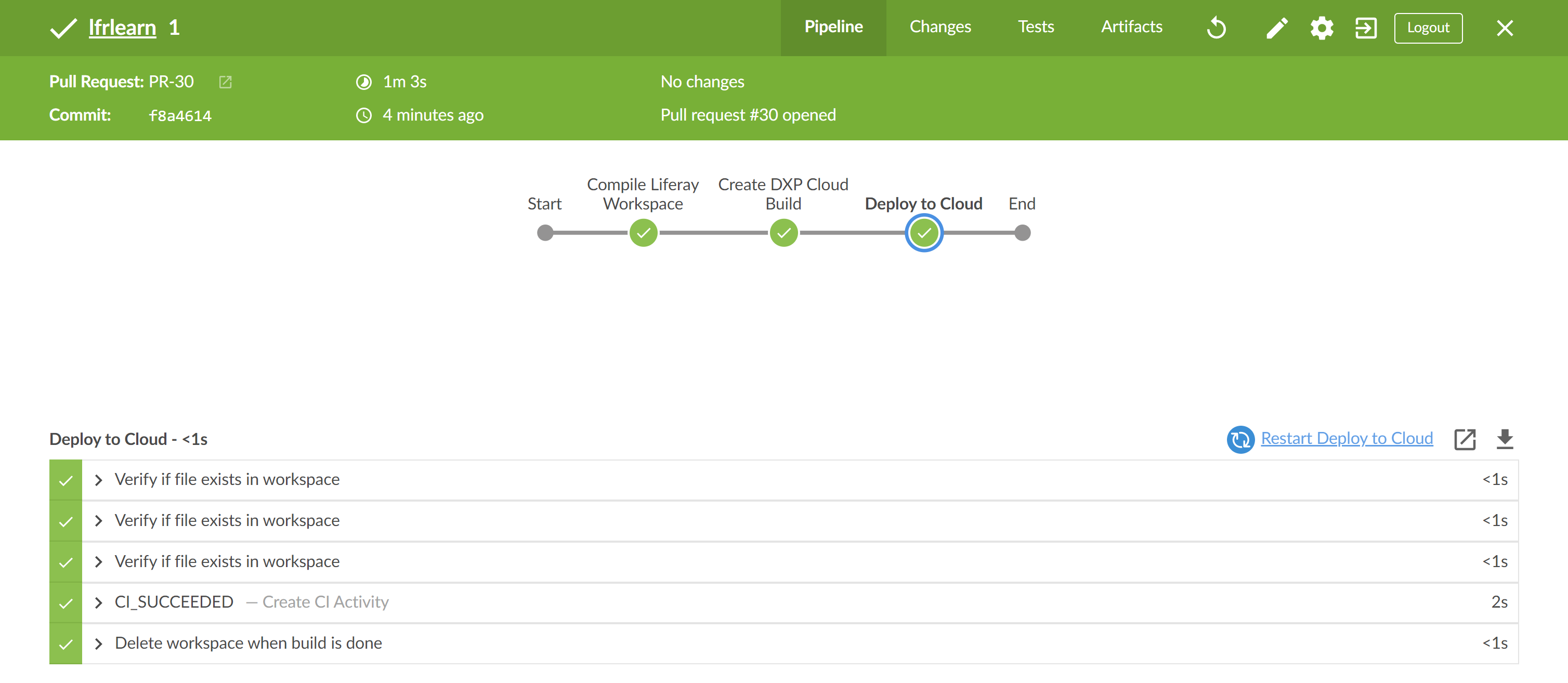Select the Changes tab
Screen dimensions: 1568x683
[938, 27]
